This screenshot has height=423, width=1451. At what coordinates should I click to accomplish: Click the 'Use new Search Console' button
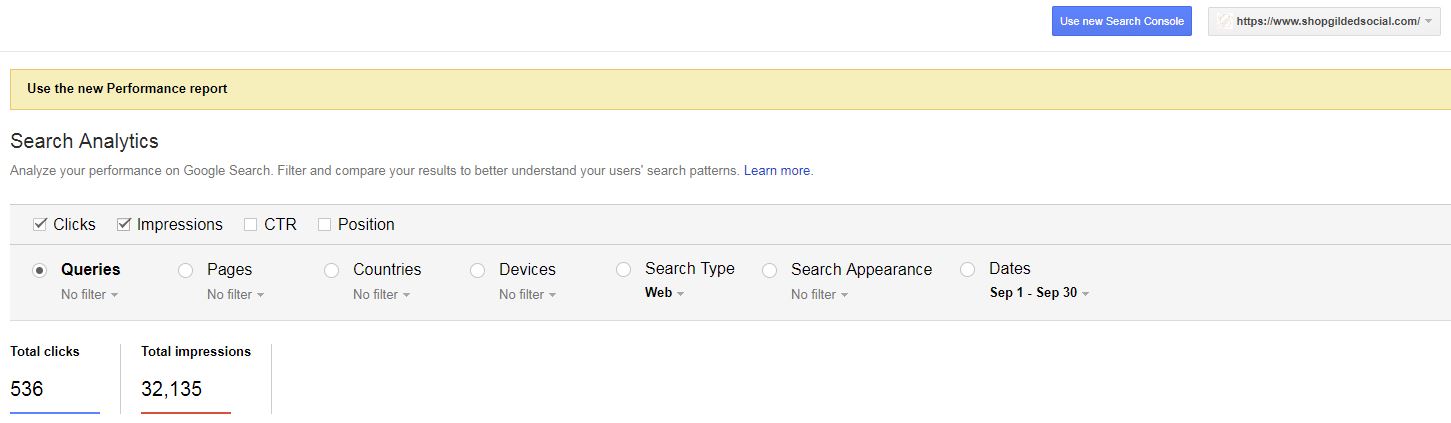pos(1121,21)
